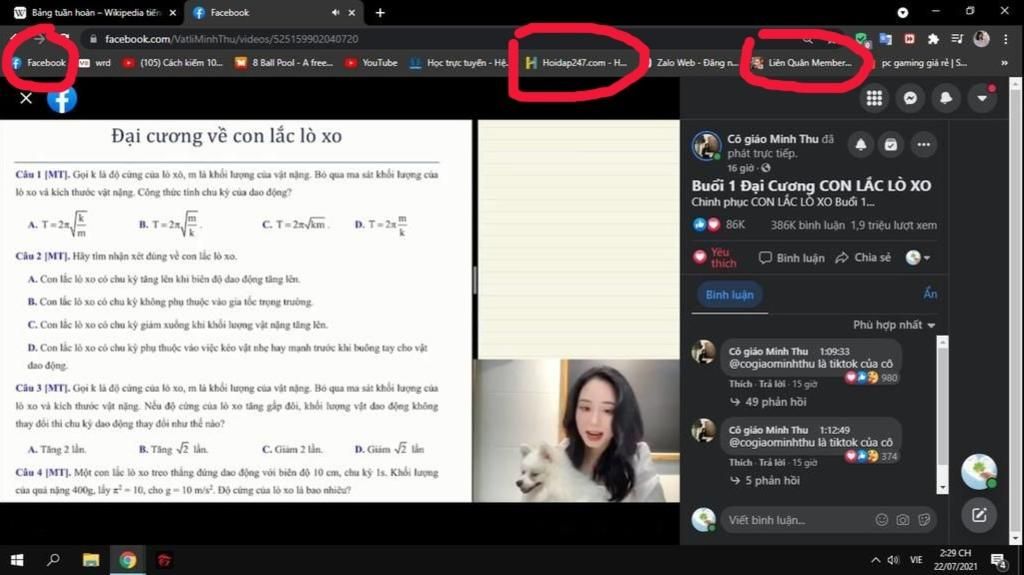Image resolution: width=1024 pixels, height=575 pixels.
Task: Click the Ẩn link to hide comments
Action: point(930,294)
